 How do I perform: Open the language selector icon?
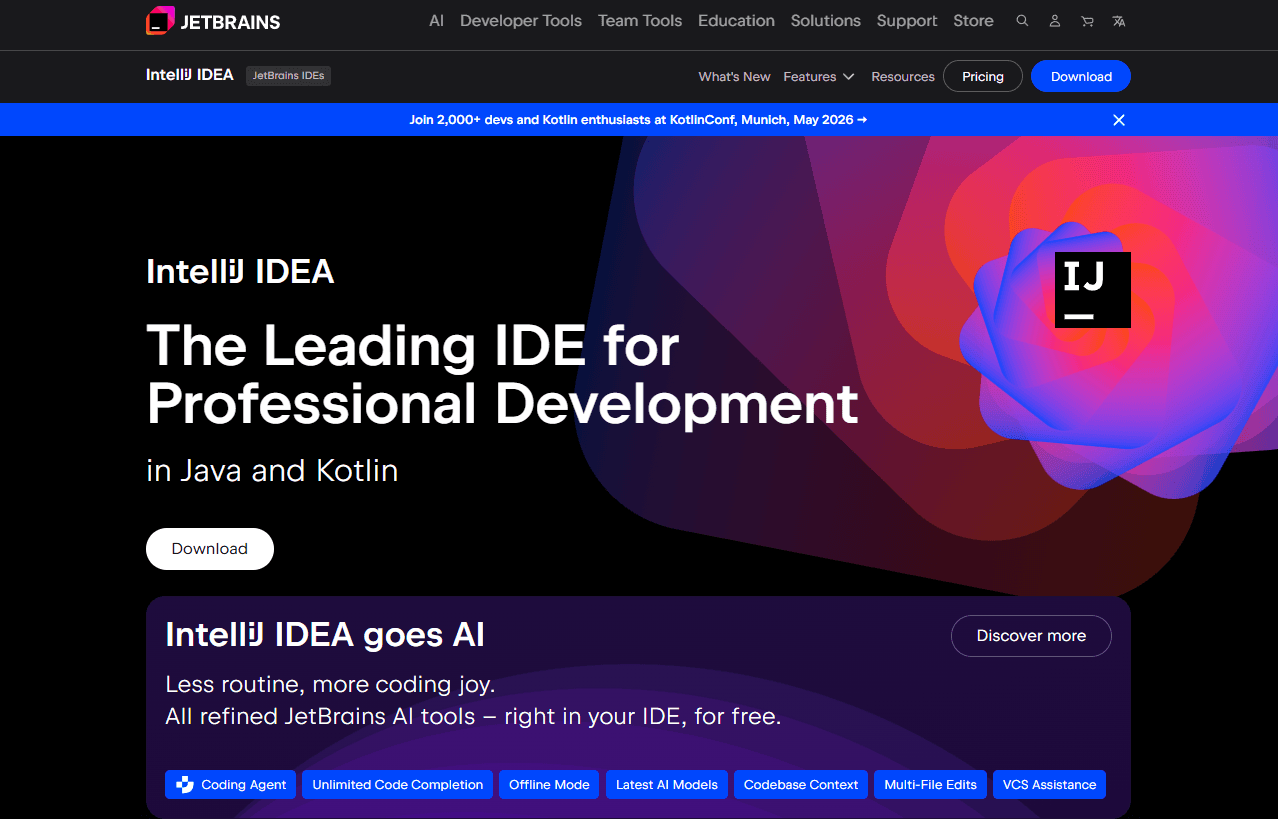[x=1119, y=21]
